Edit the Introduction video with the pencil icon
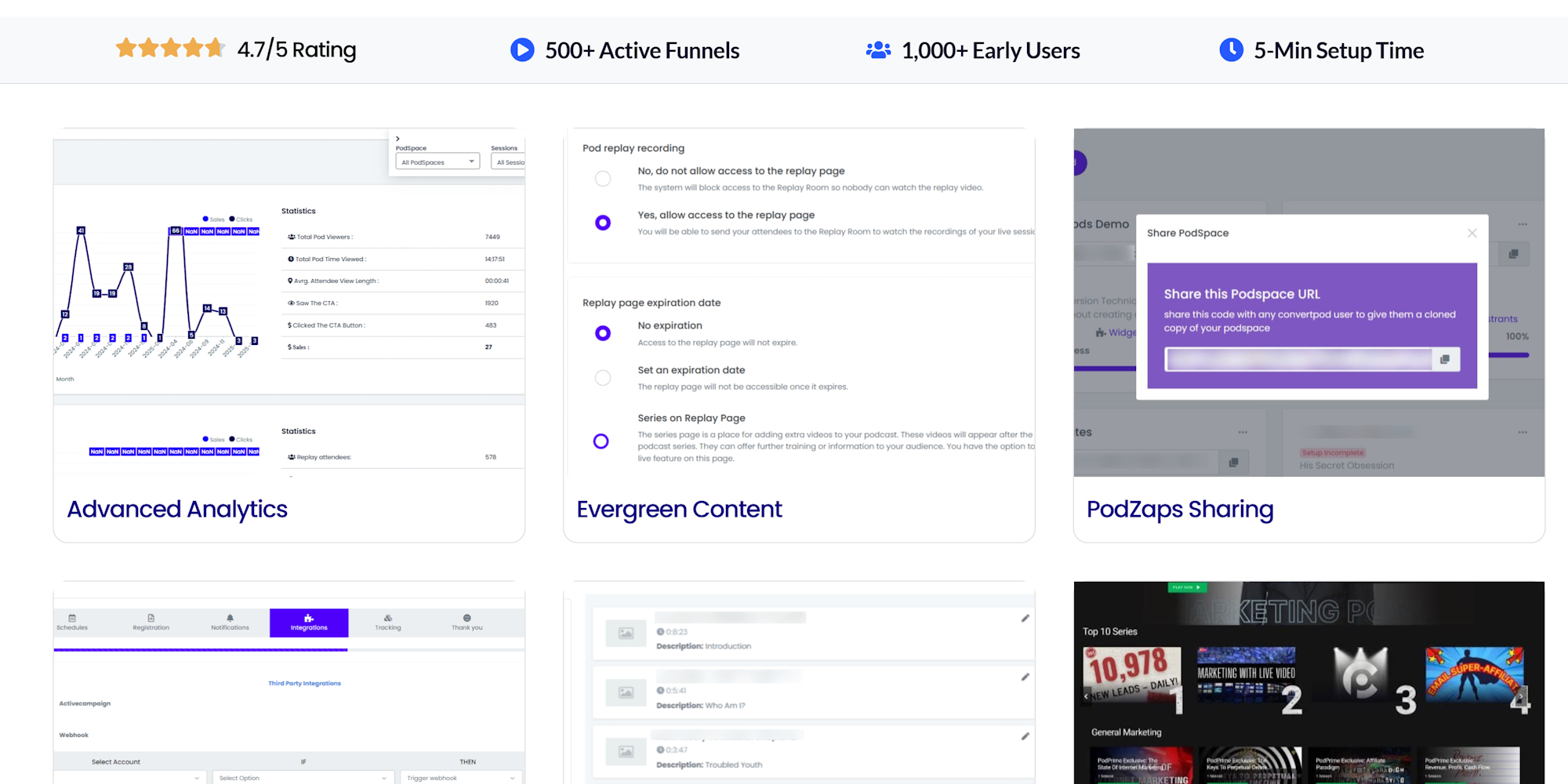This screenshot has height=784, width=1568. [1025, 619]
